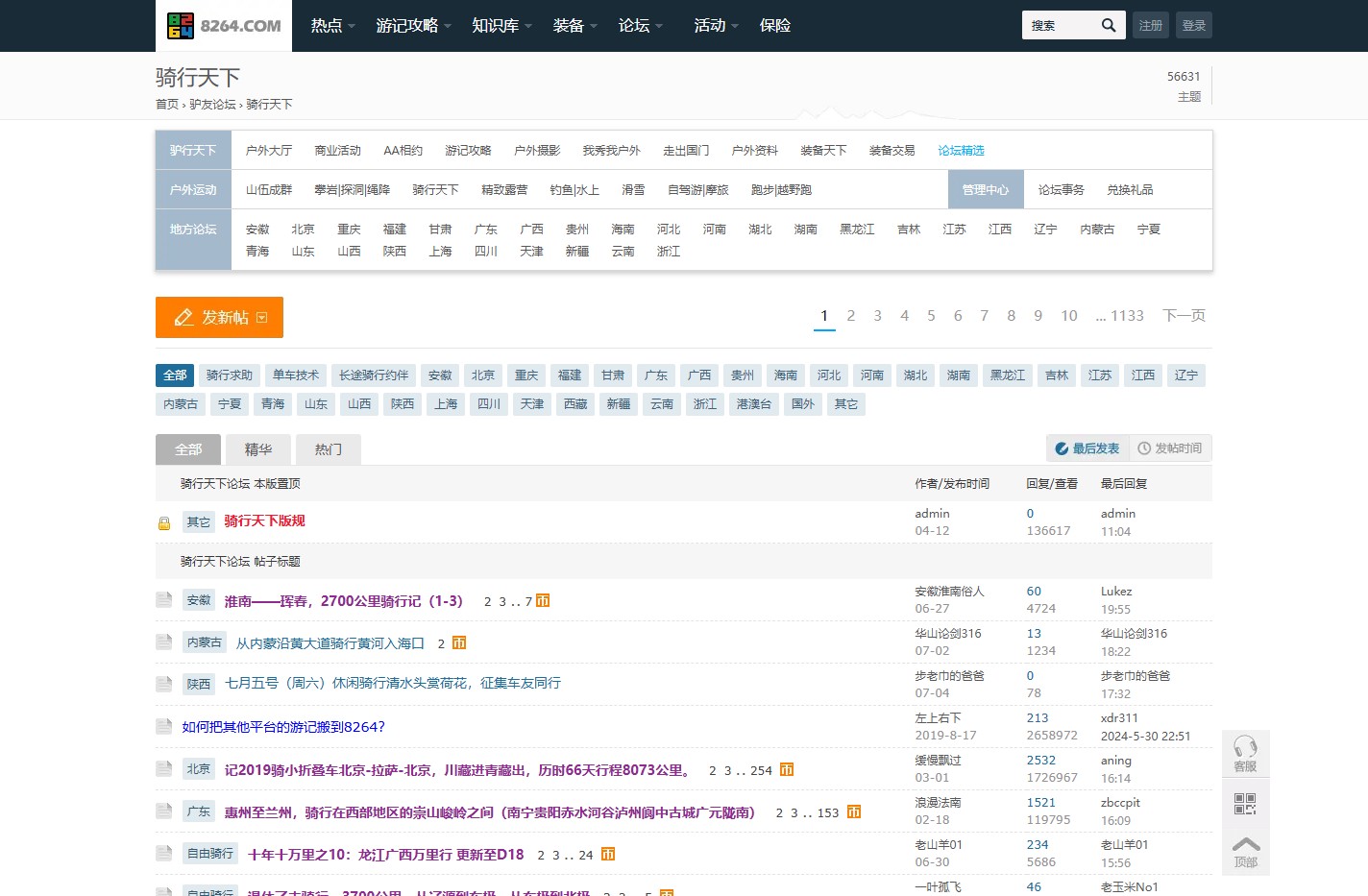Open 户外大厅 forum section
This screenshot has width=1368, height=896.
pyautogui.click(x=269, y=151)
